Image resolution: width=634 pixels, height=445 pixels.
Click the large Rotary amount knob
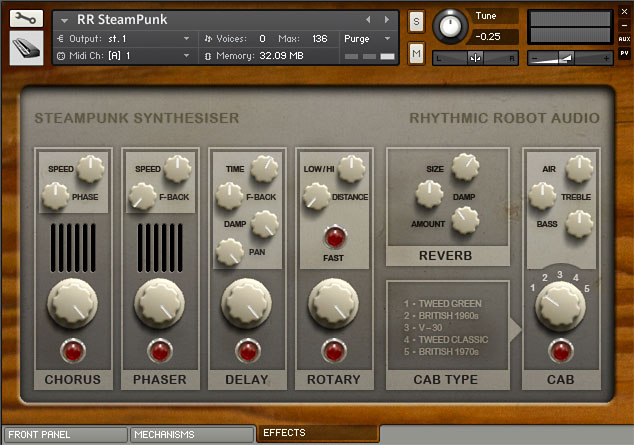pos(334,303)
